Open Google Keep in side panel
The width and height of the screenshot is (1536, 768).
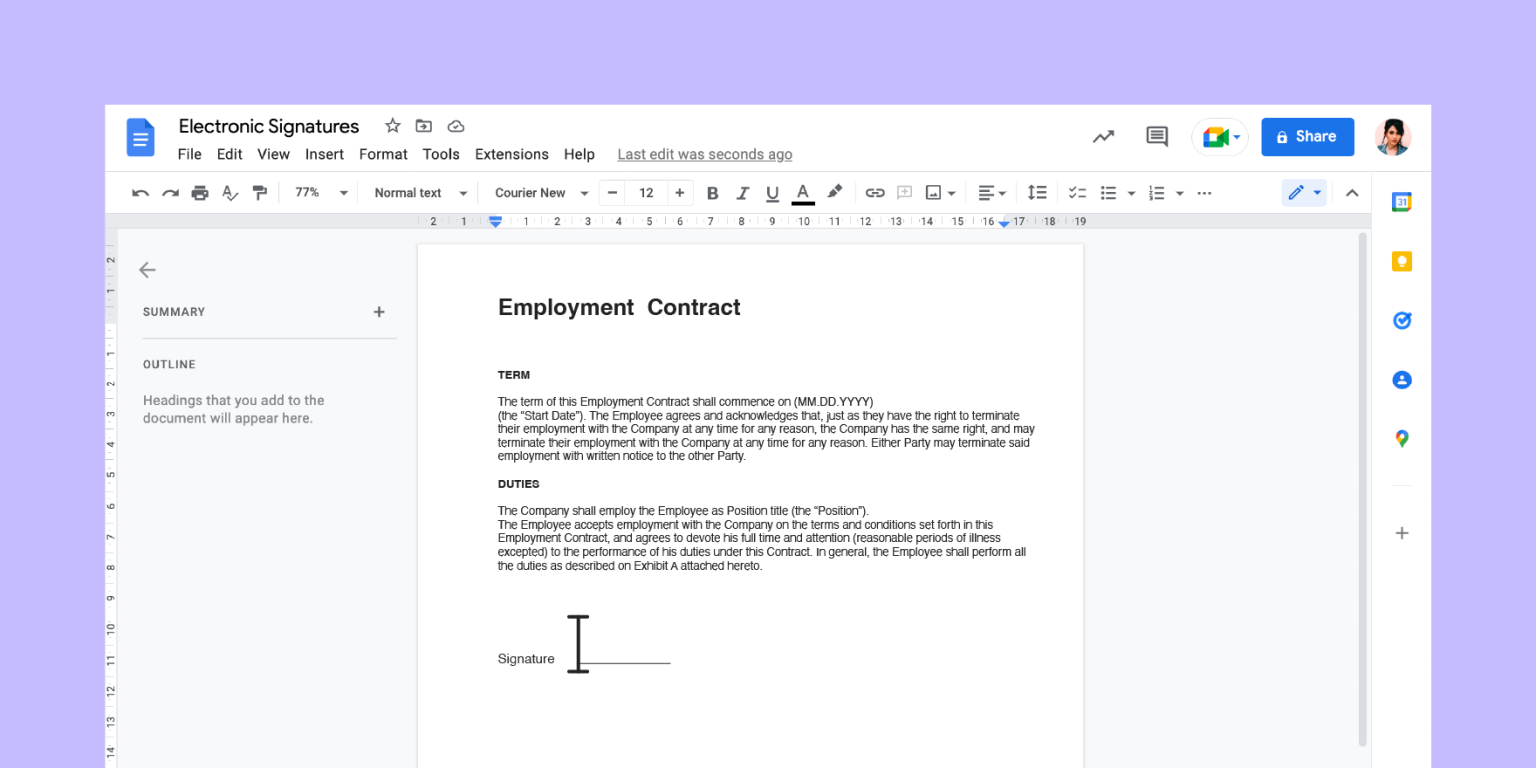coord(1402,262)
